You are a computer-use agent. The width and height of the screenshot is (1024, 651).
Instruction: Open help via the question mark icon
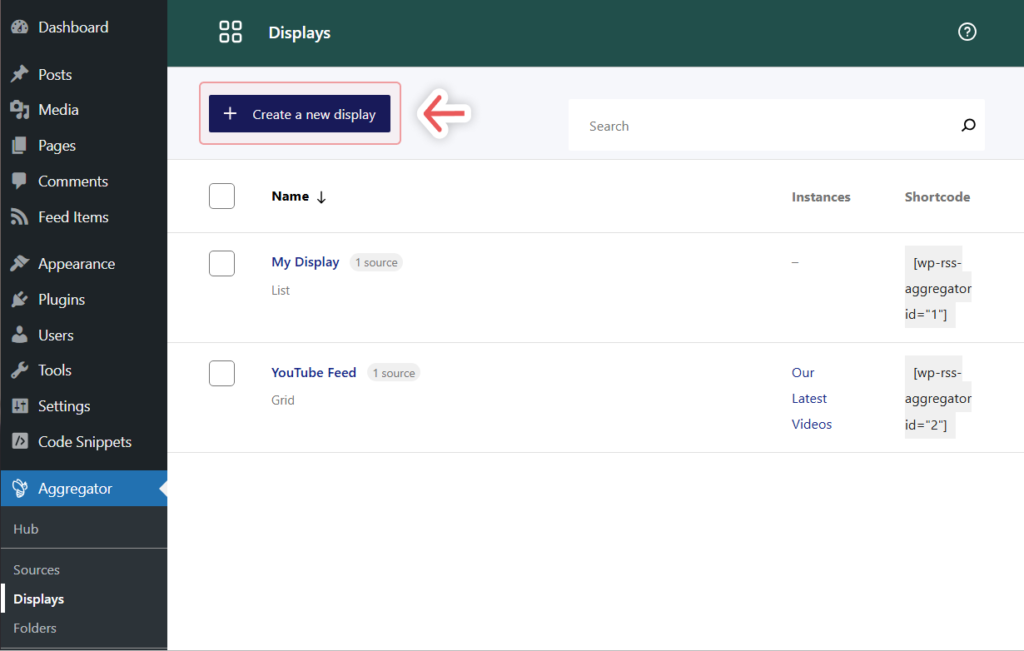967,31
